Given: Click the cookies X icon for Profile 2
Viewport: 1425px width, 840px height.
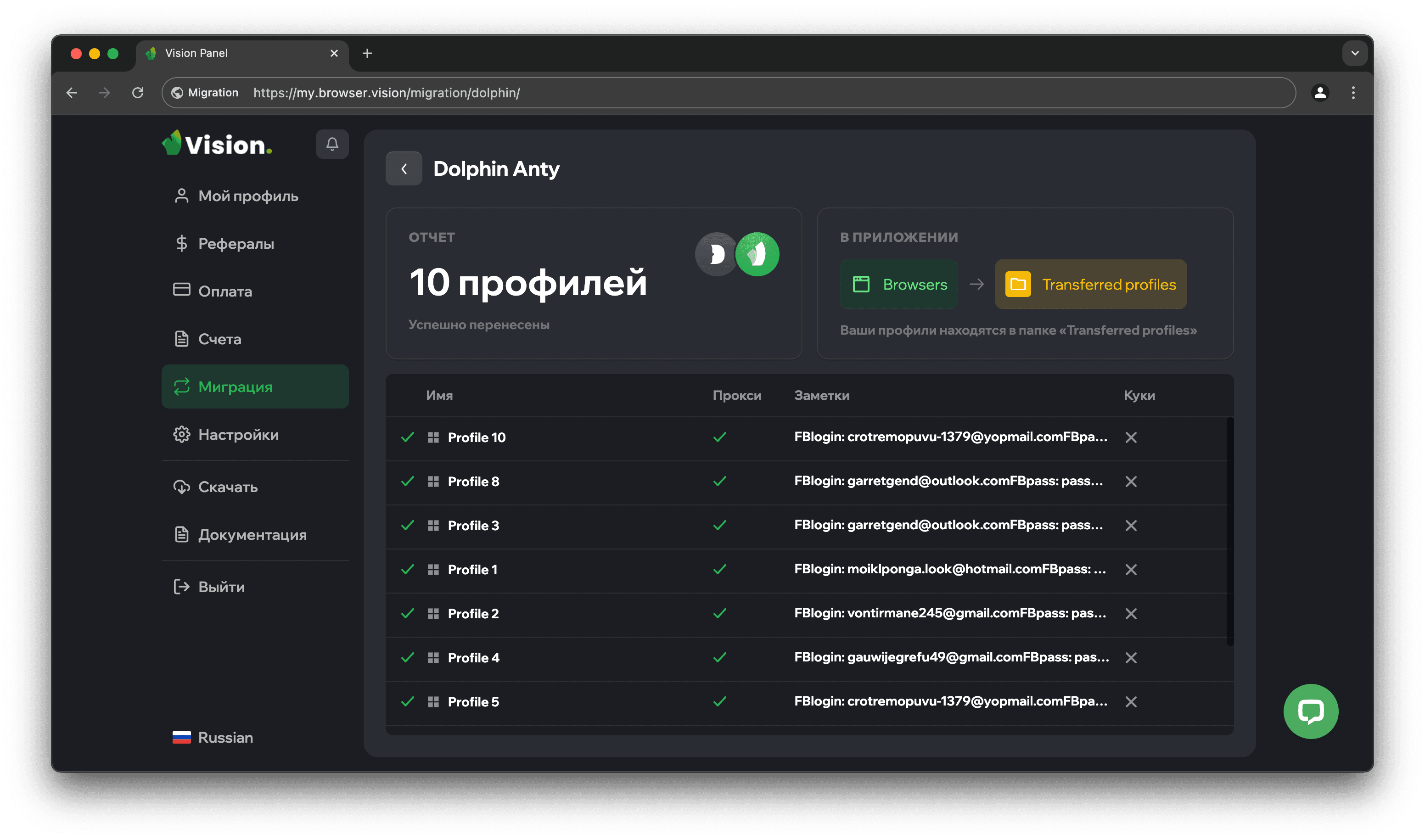Looking at the screenshot, I should point(1131,614).
